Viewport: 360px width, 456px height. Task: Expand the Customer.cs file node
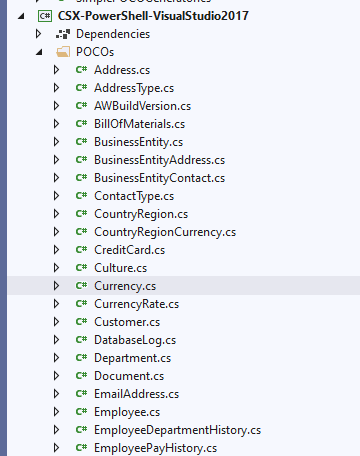pos(56,322)
